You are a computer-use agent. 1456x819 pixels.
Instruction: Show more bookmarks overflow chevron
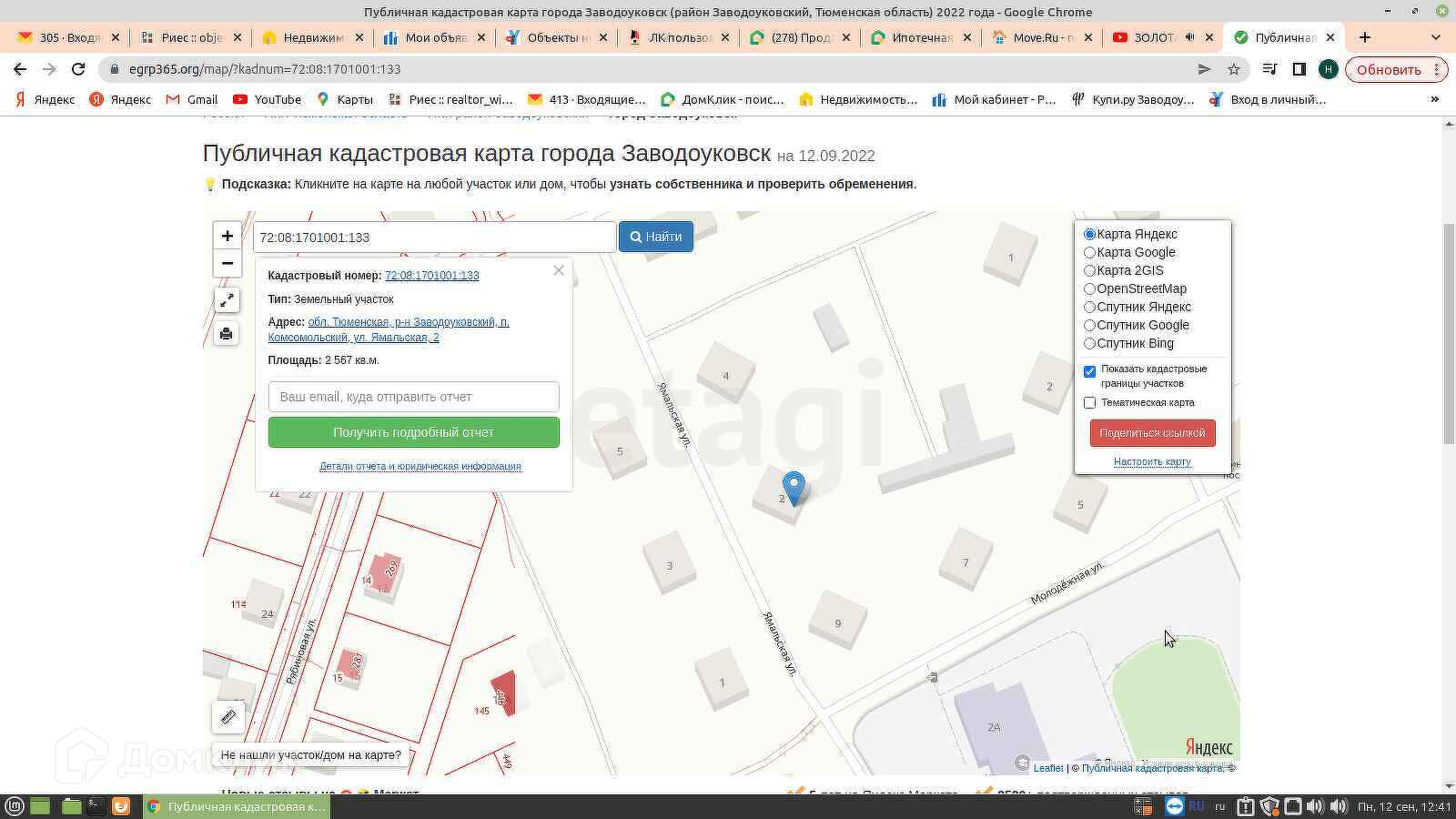1435,99
